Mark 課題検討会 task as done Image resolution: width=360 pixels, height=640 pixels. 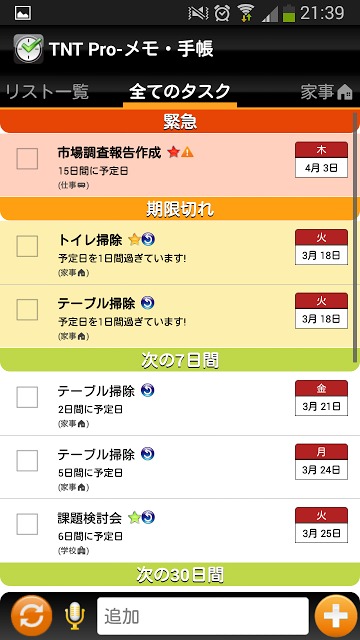coord(27,524)
